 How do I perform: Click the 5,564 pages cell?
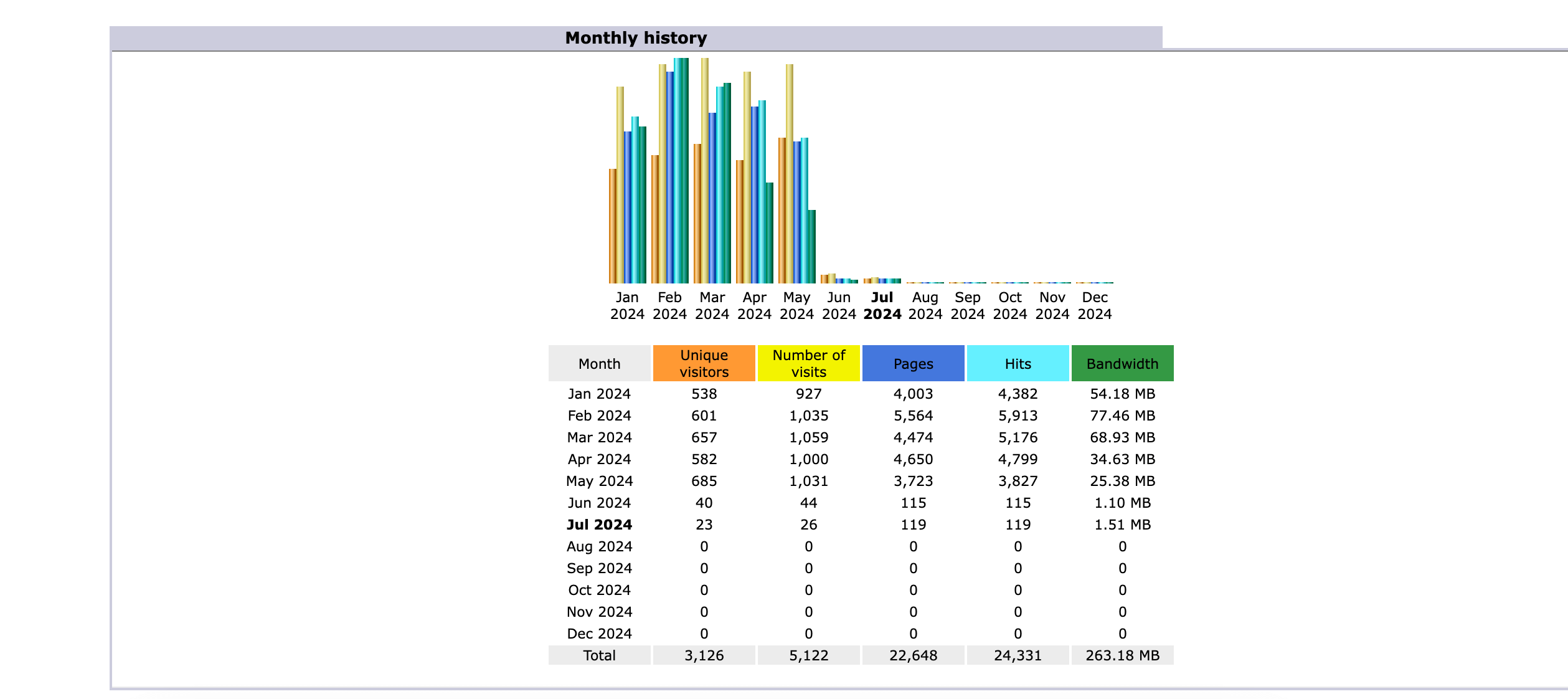pos(914,416)
